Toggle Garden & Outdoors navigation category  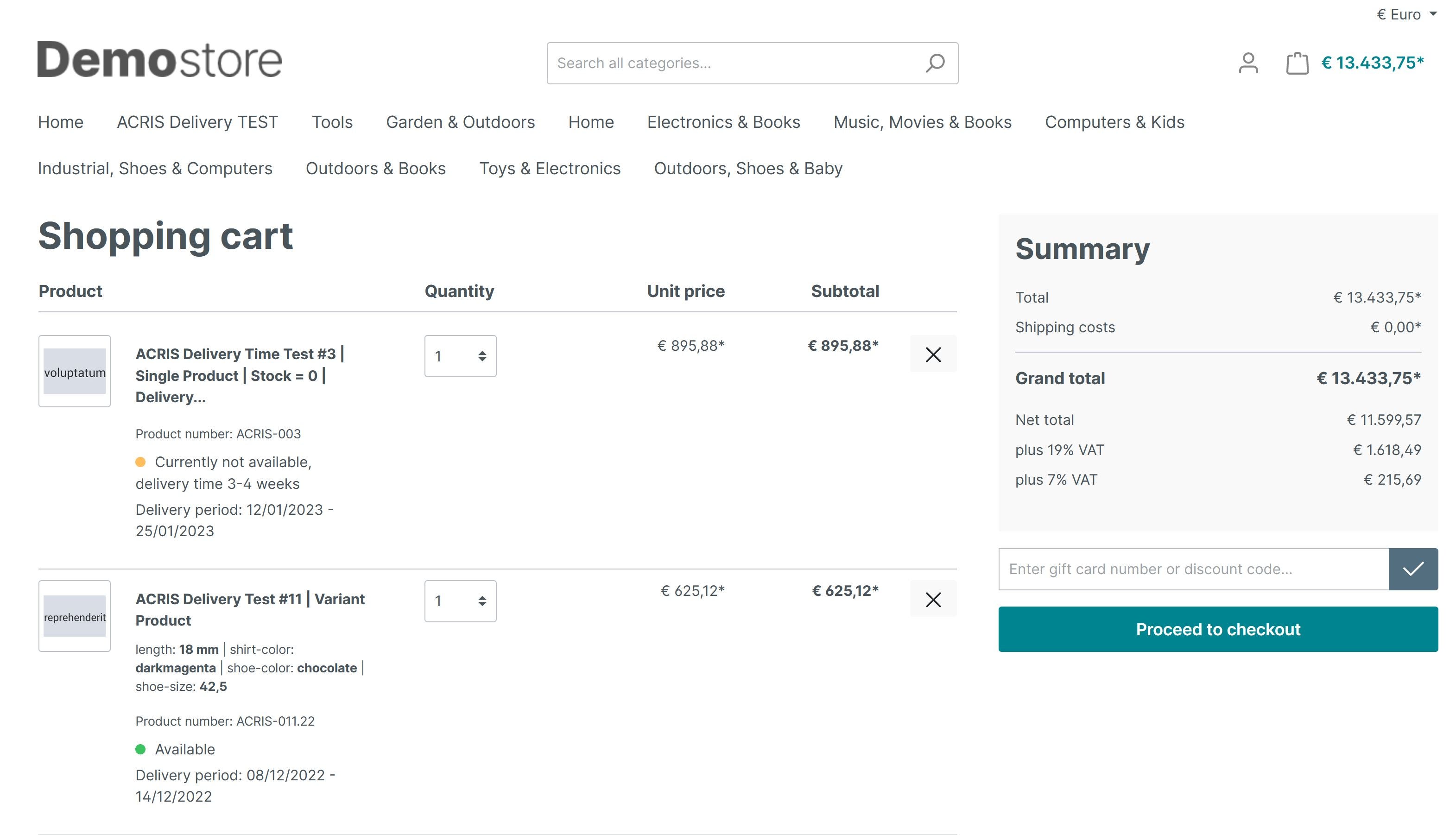tap(460, 122)
